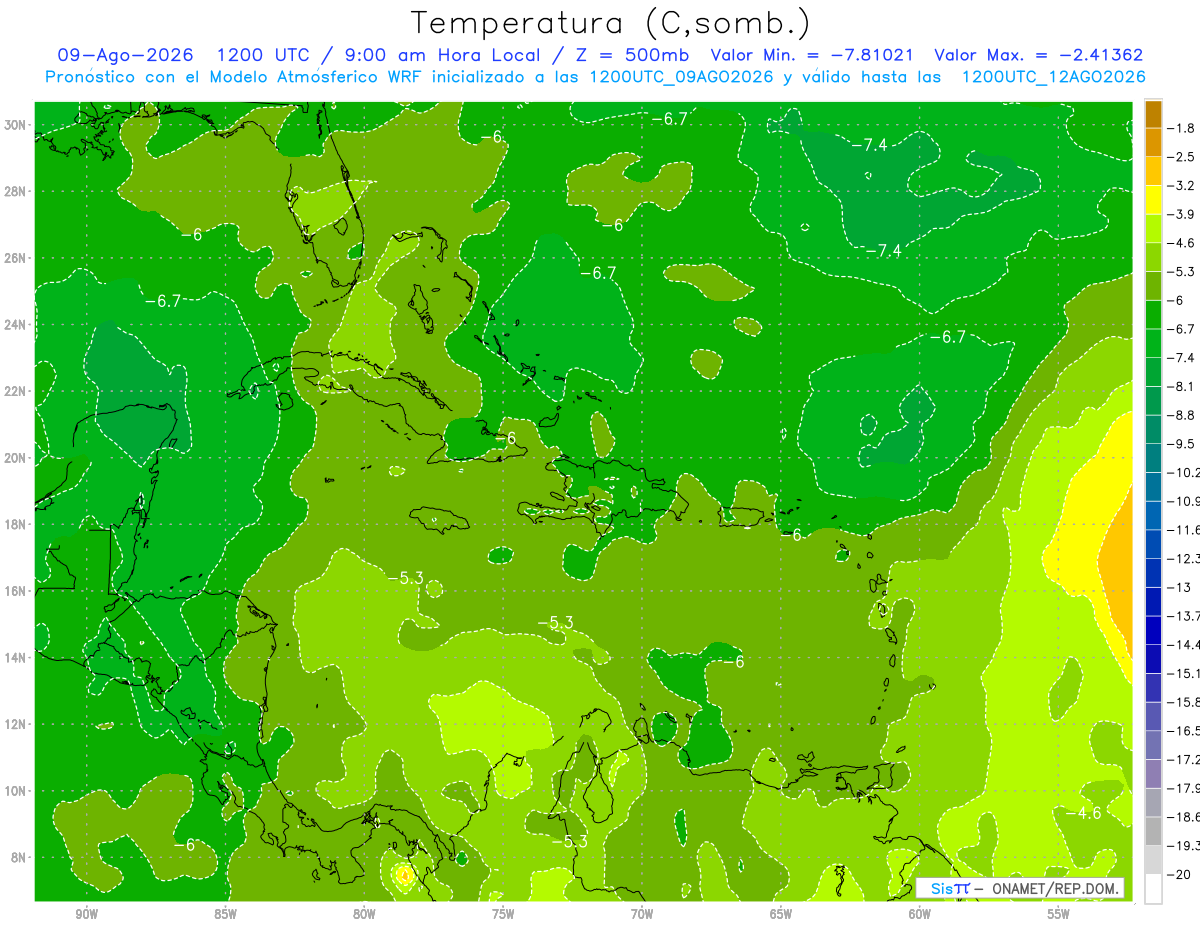The image size is (1200, 927).
Task: Pick the white legend swatch below -20
Action: (x=1153, y=888)
